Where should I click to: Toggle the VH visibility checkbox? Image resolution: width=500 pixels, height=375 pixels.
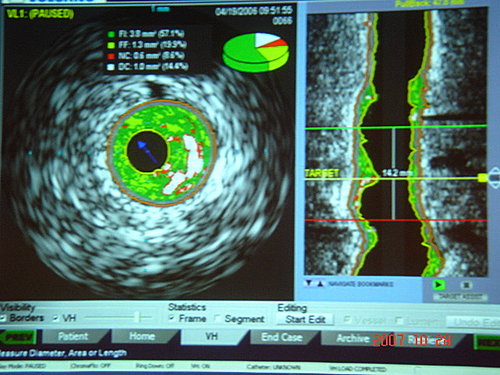point(56,318)
